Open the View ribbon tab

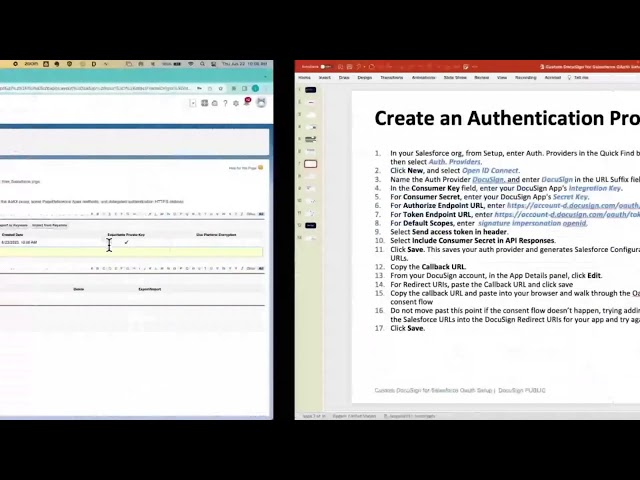tap(502, 78)
